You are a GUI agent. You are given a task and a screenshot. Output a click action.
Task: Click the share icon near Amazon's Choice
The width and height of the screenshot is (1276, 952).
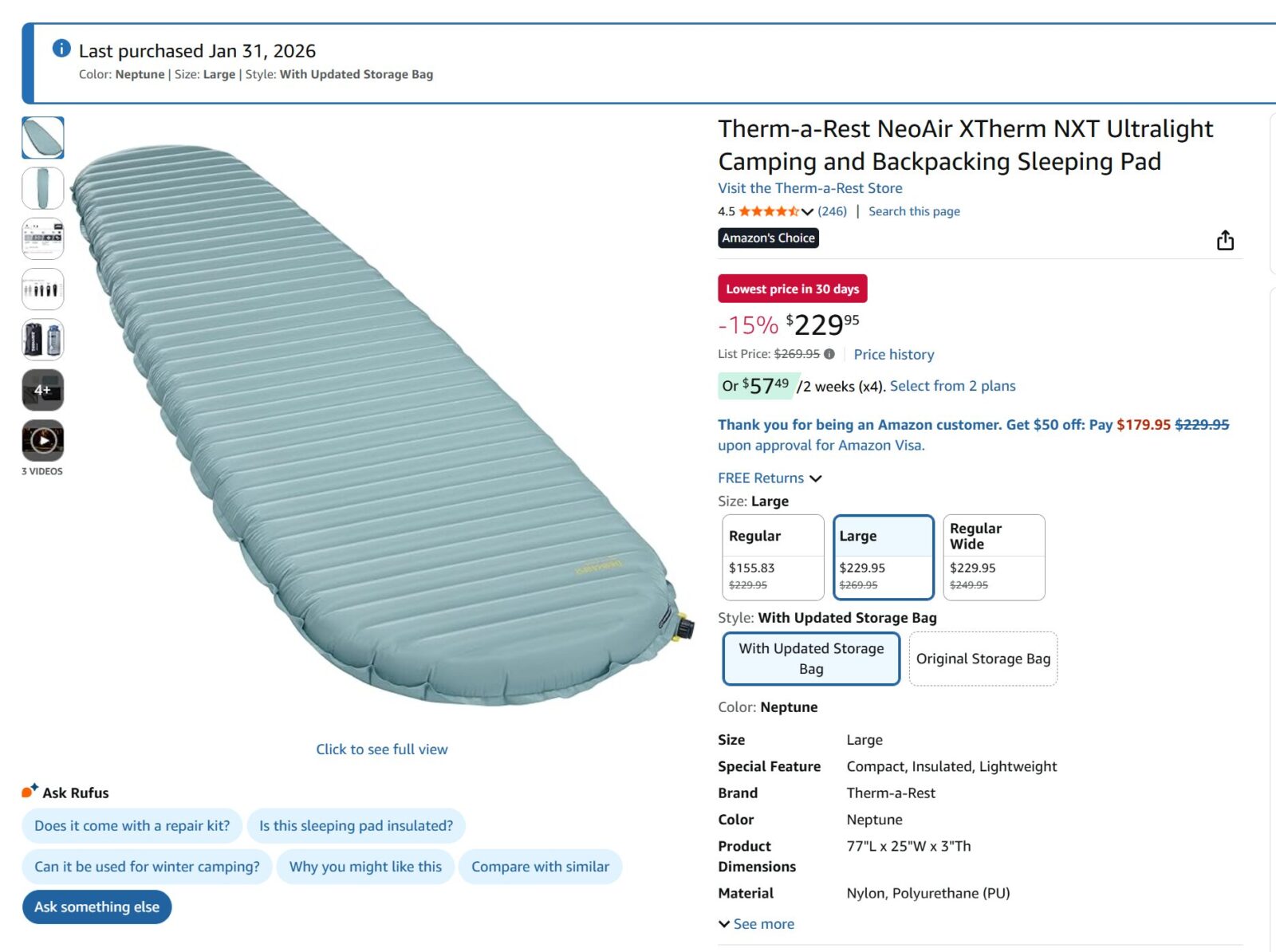point(1225,240)
